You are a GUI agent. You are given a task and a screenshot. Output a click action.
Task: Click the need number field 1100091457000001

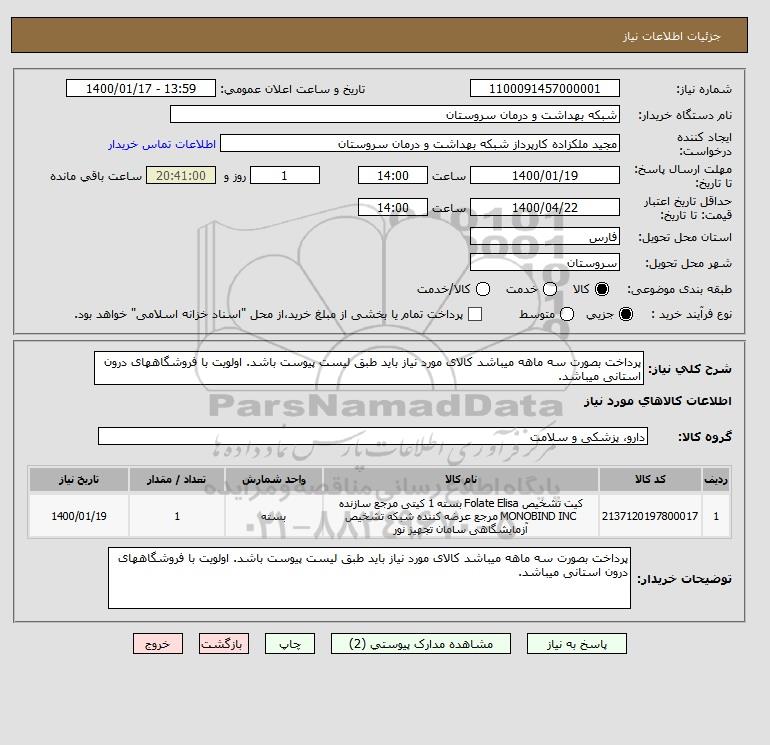point(545,88)
